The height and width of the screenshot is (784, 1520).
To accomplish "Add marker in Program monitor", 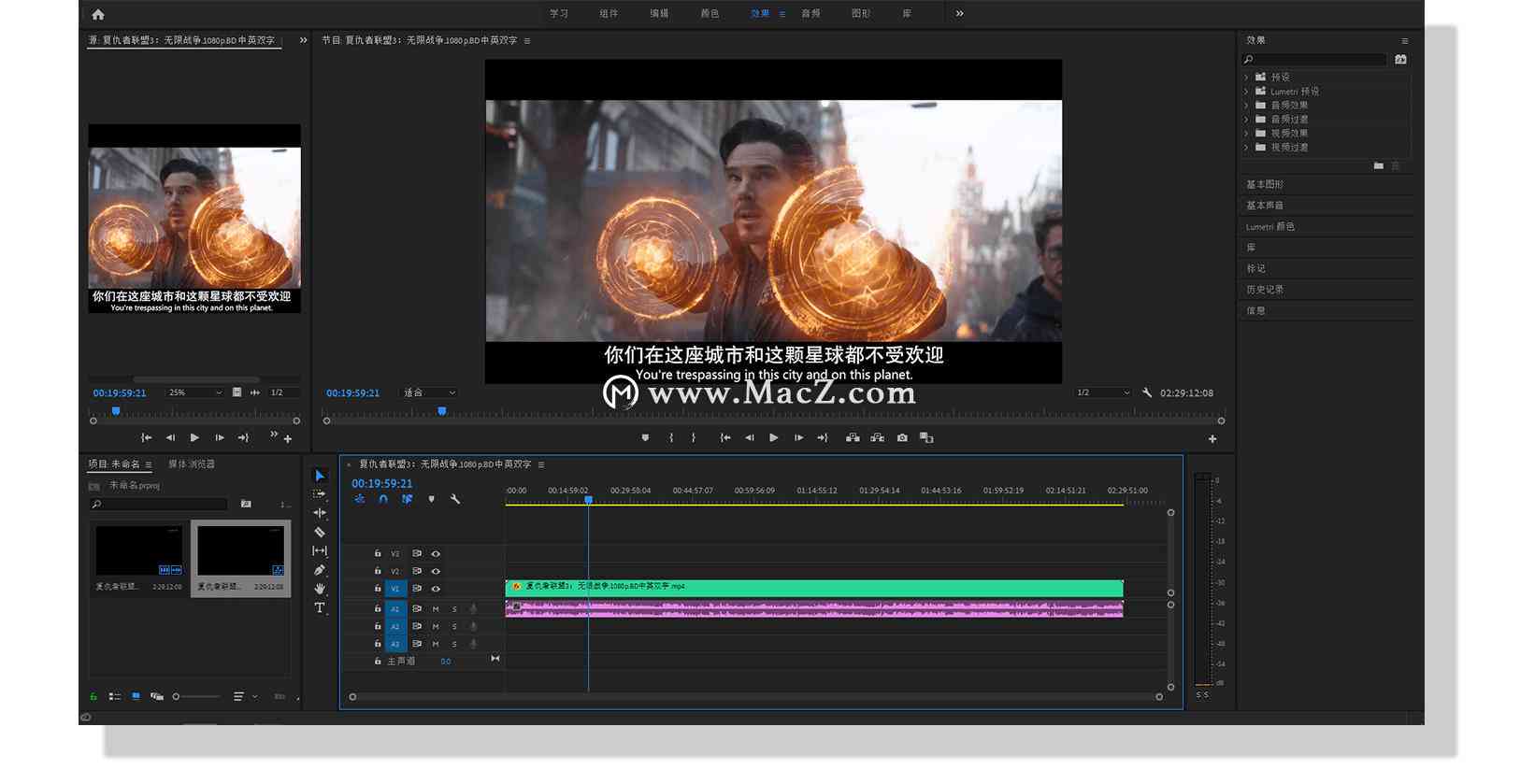I will coord(645,437).
